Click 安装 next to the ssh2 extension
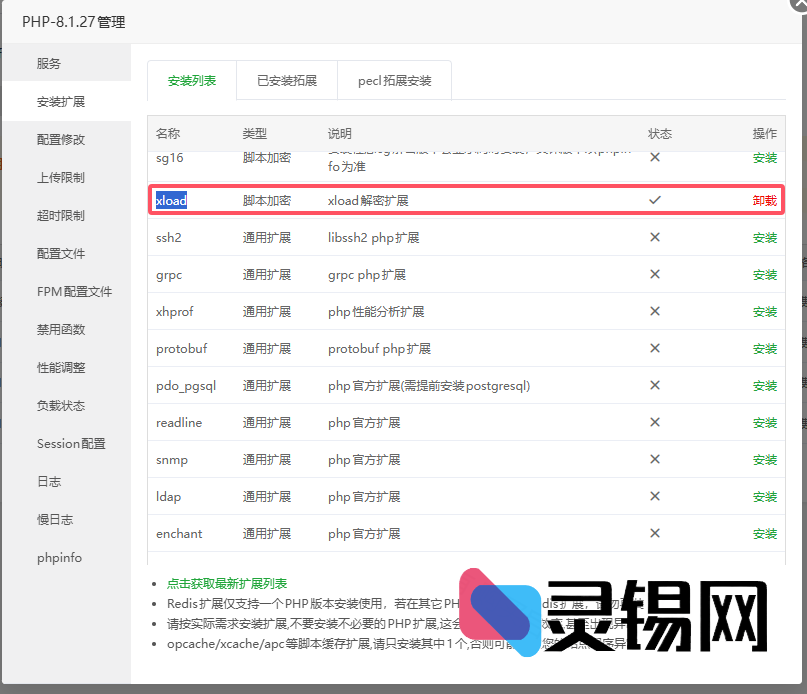Viewport: 807px width, 694px height. (765, 237)
